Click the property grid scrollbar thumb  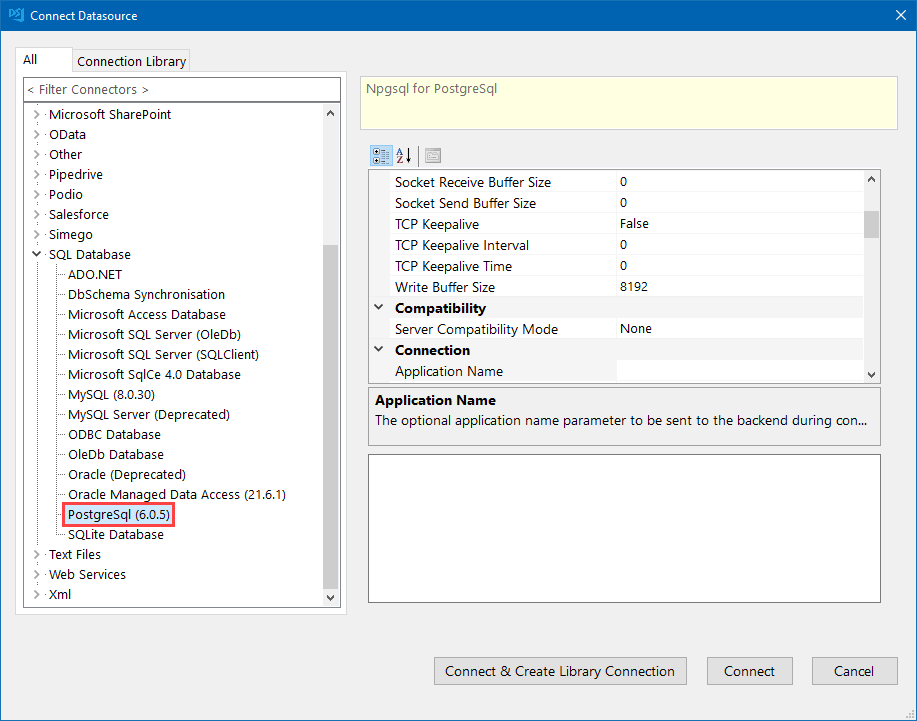pyautogui.click(x=871, y=225)
